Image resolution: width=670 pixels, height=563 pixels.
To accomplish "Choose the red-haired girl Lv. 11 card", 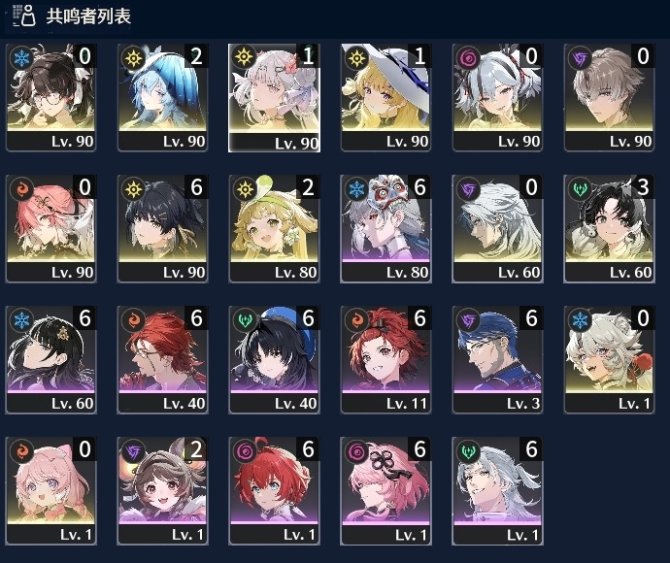I will tap(386, 360).
